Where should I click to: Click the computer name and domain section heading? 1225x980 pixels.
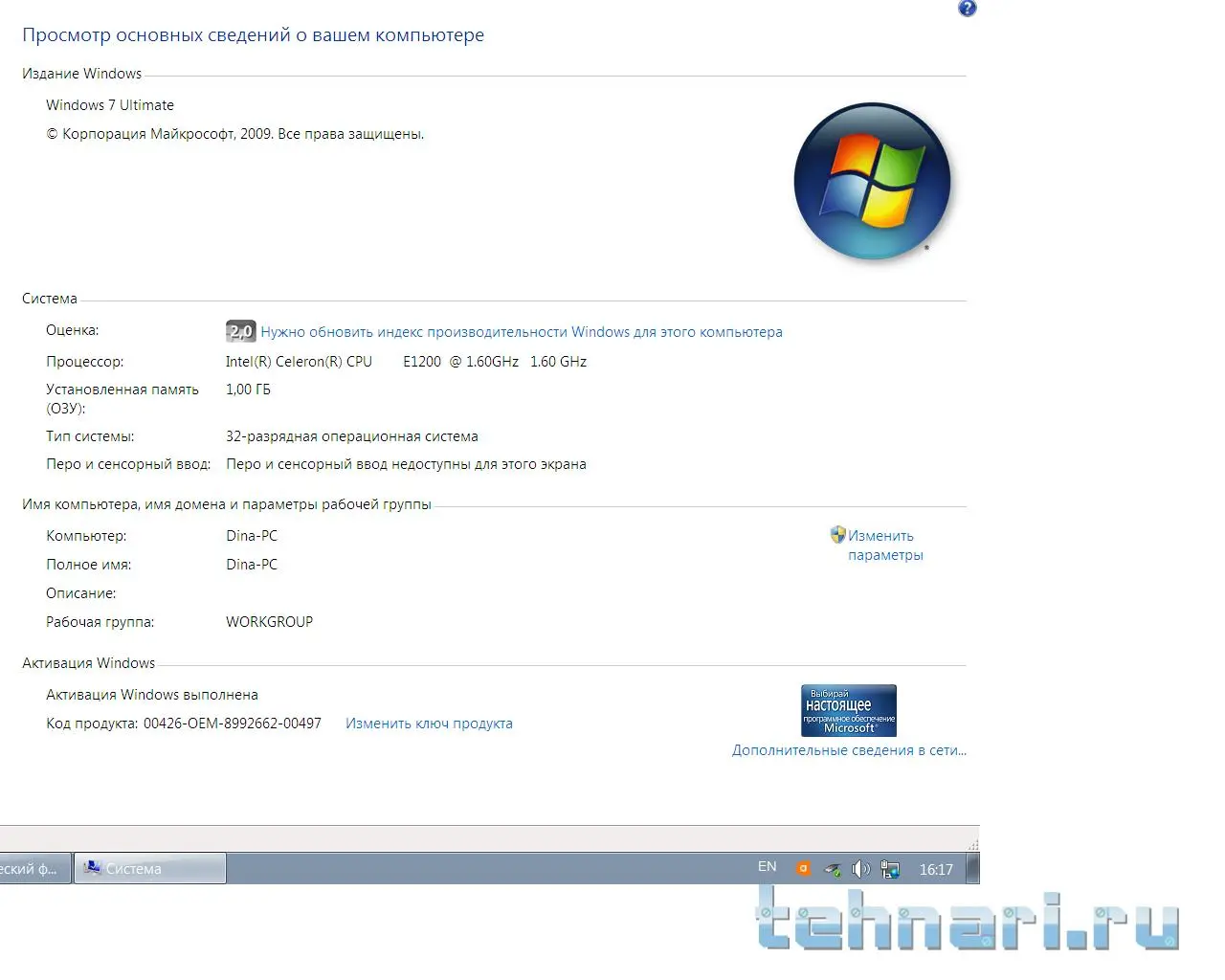(x=227, y=504)
